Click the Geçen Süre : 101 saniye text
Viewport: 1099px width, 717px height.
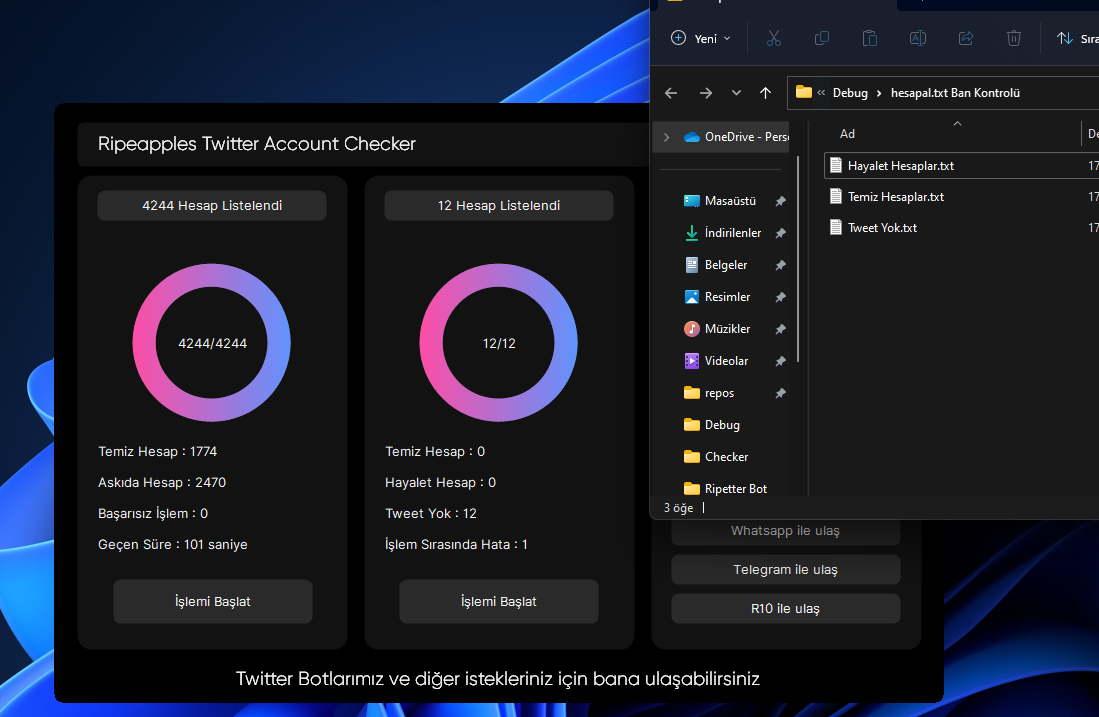click(172, 545)
